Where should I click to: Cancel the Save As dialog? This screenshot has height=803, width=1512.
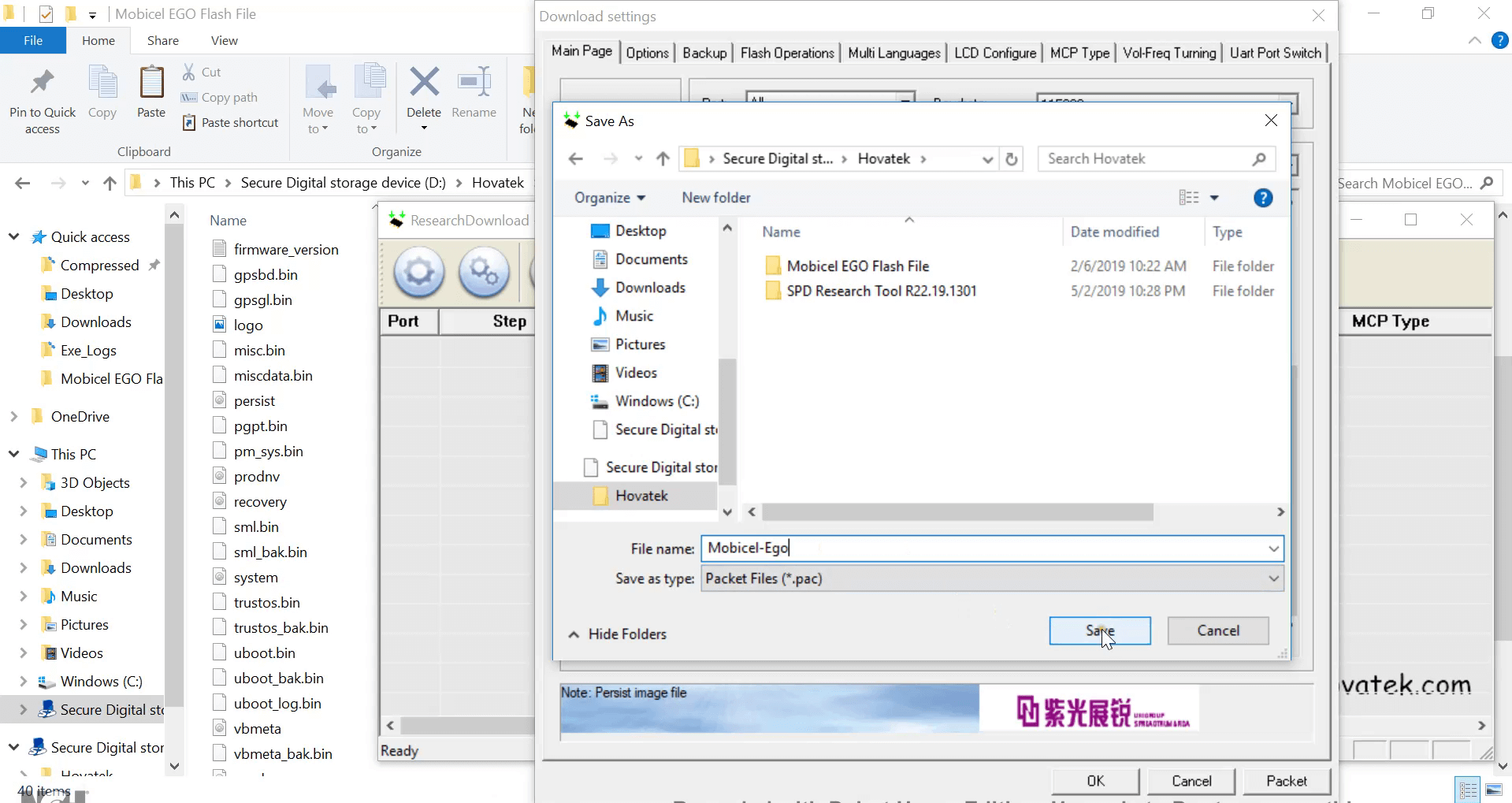pos(1217,630)
